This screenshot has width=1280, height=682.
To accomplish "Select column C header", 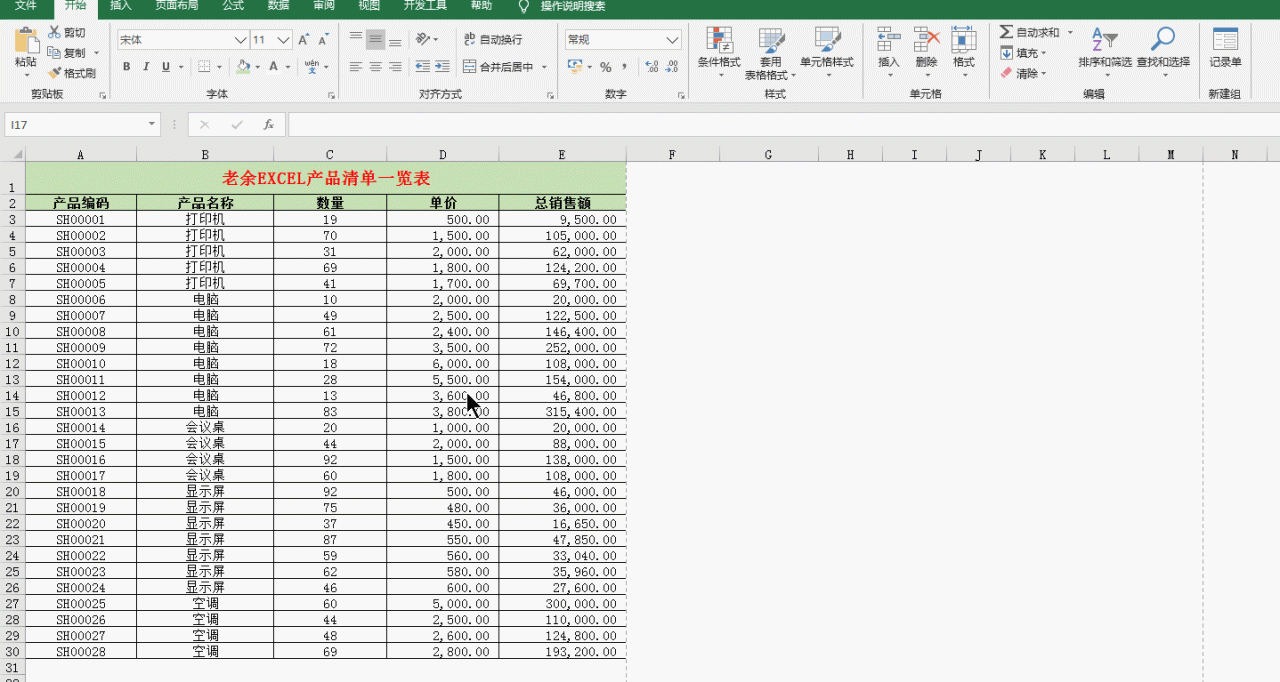I will 330,155.
